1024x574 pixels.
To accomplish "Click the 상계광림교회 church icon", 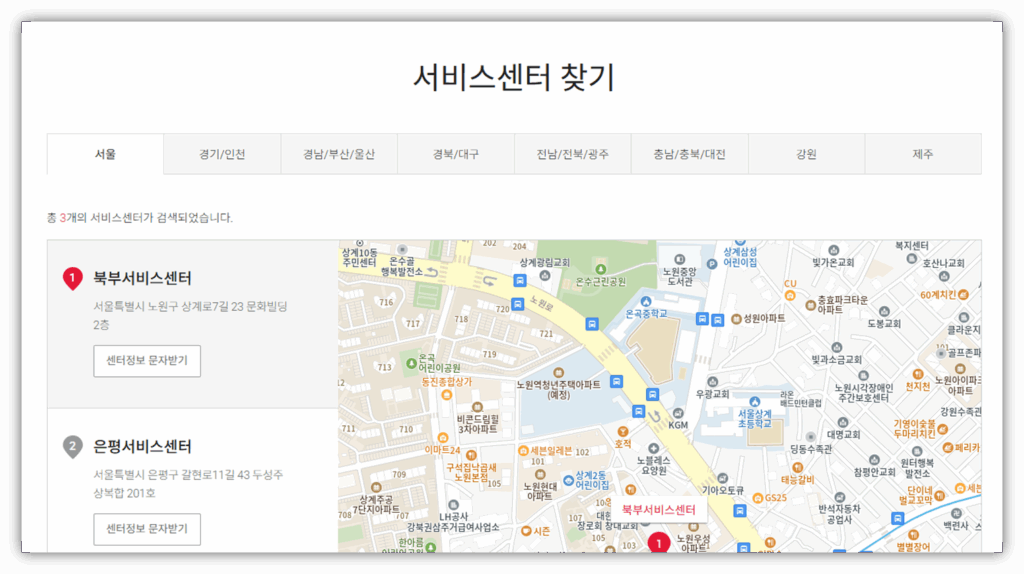I will [545, 276].
